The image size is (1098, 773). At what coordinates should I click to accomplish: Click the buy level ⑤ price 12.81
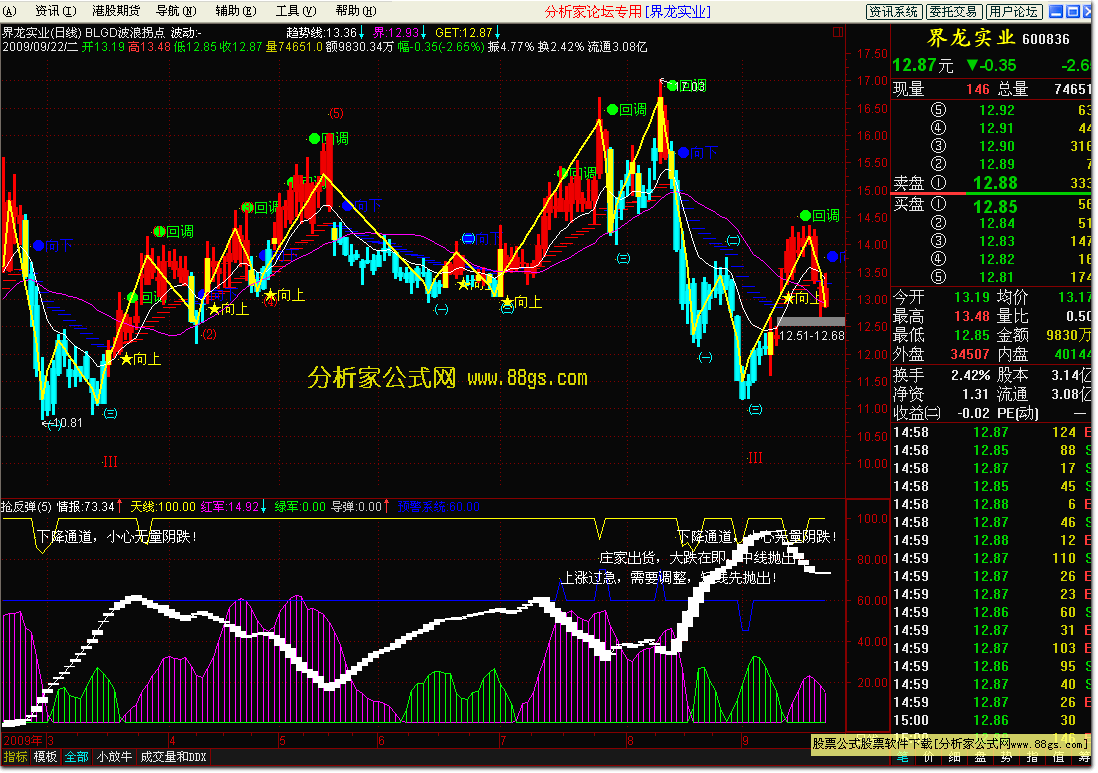coord(996,277)
